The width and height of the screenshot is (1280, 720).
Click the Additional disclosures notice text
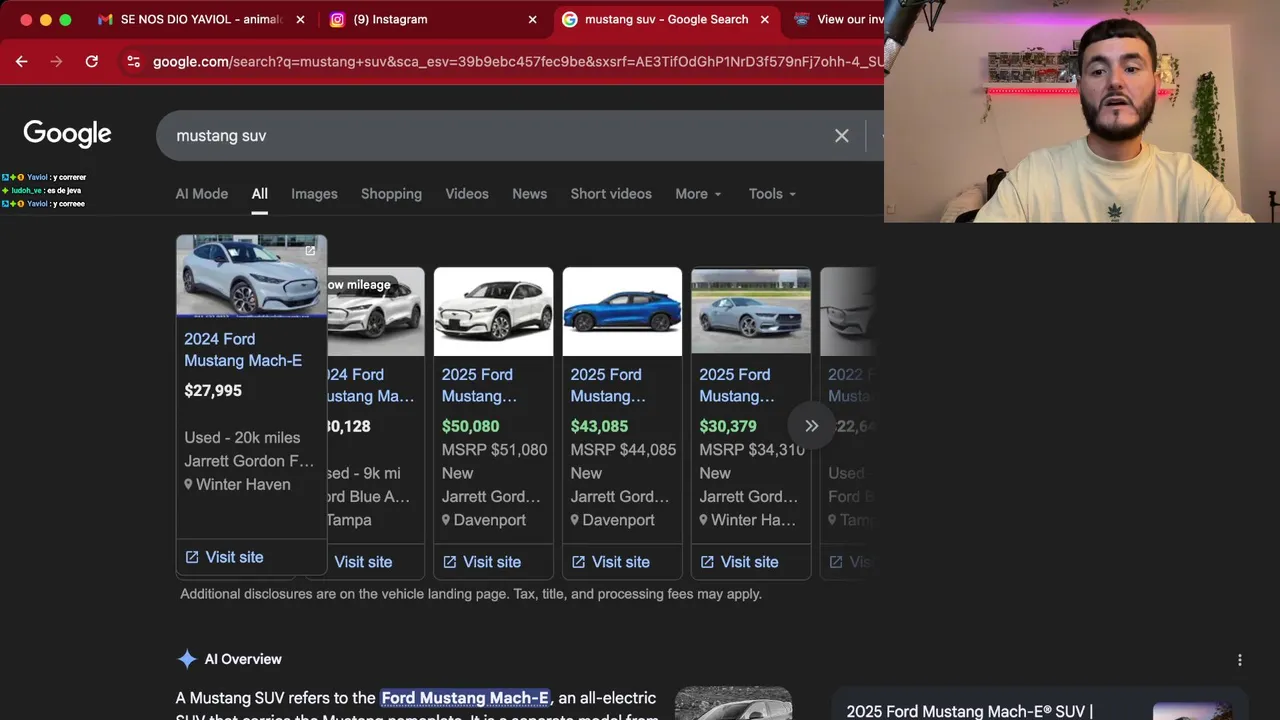[471, 594]
